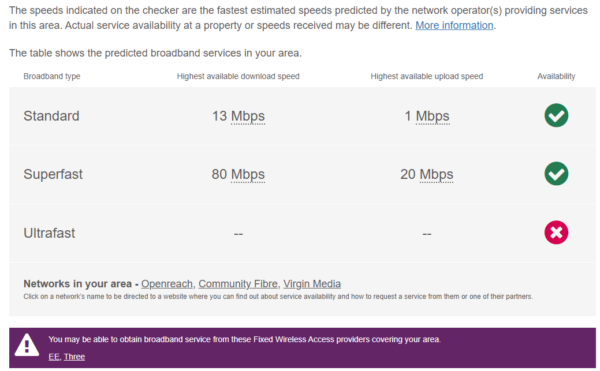Click the green checkmark icon for Superfast
The height and width of the screenshot is (371, 600).
click(556, 174)
